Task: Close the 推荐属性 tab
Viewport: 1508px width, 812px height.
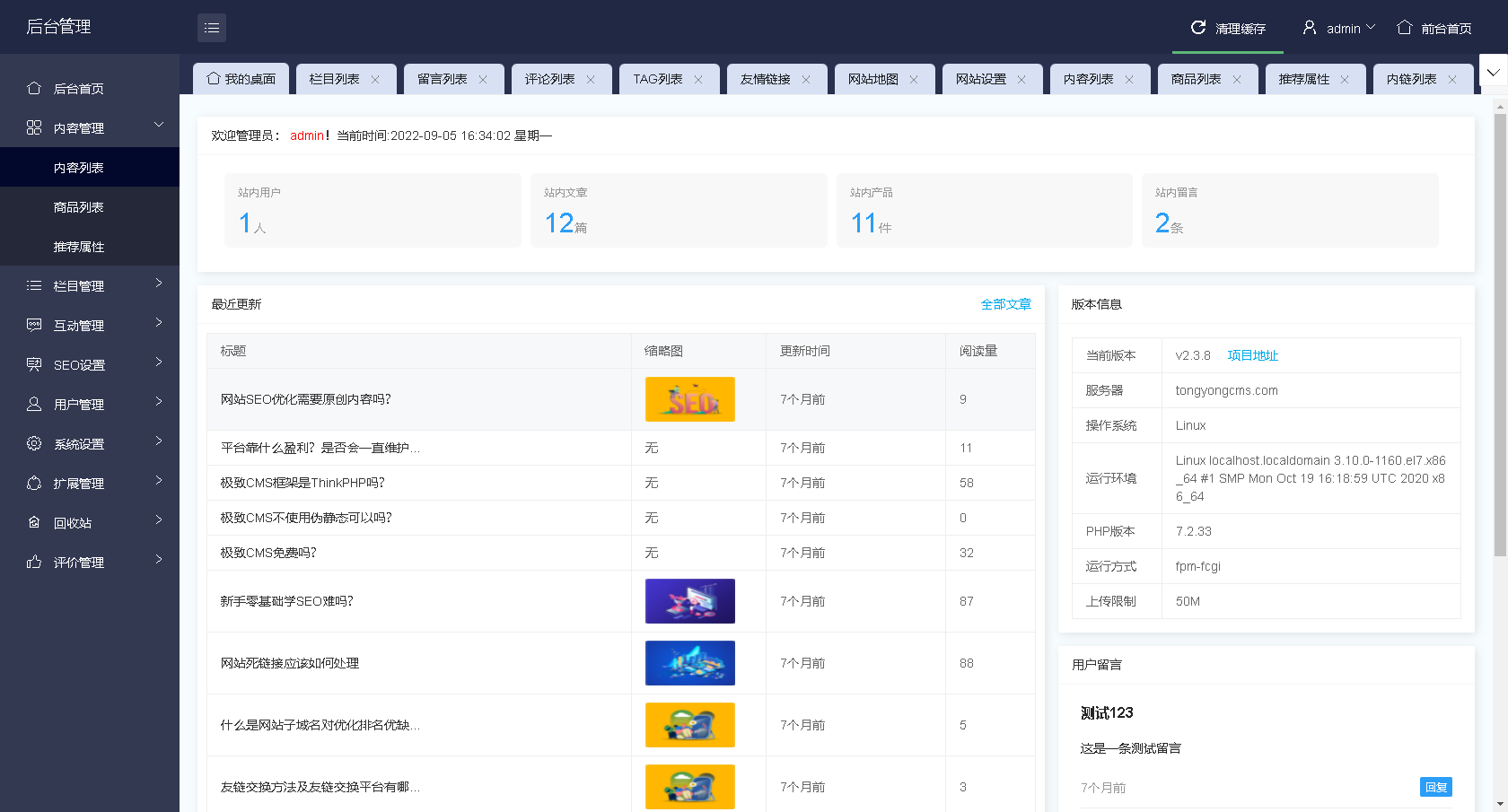Action: [x=1345, y=79]
